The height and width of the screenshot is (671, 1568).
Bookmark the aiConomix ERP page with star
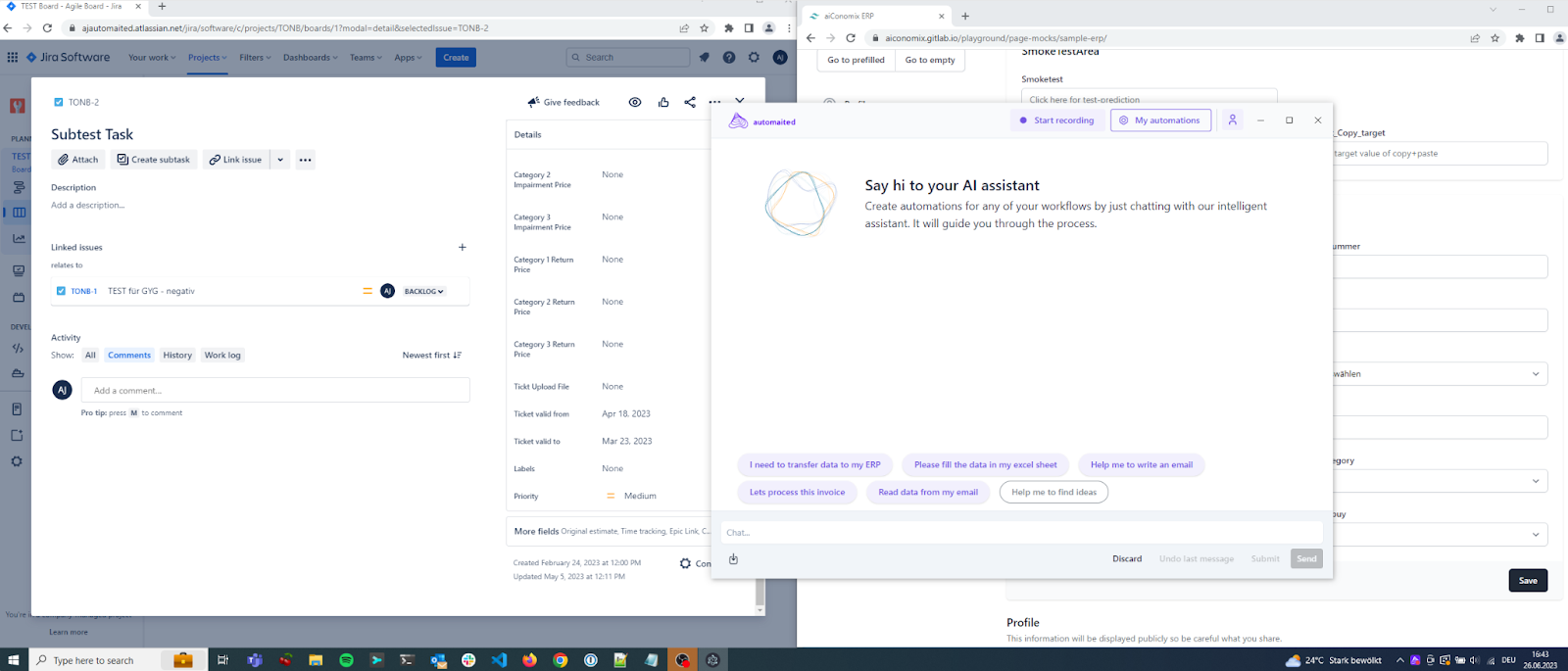[x=1494, y=38]
